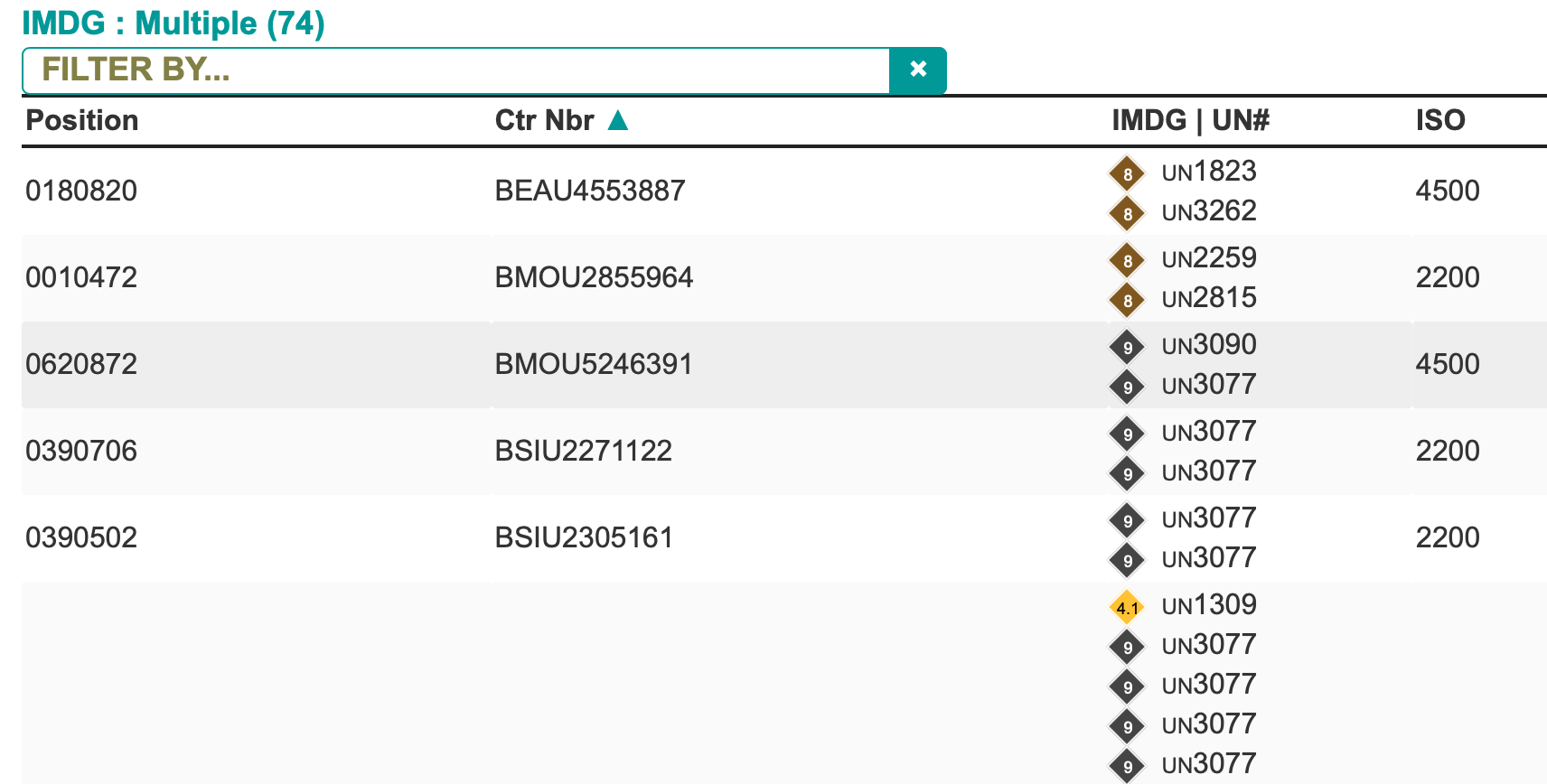Viewport: 1547px width, 784px height.
Task: Click the class 9 icon beside UN3090
Action: (1127, 347)
